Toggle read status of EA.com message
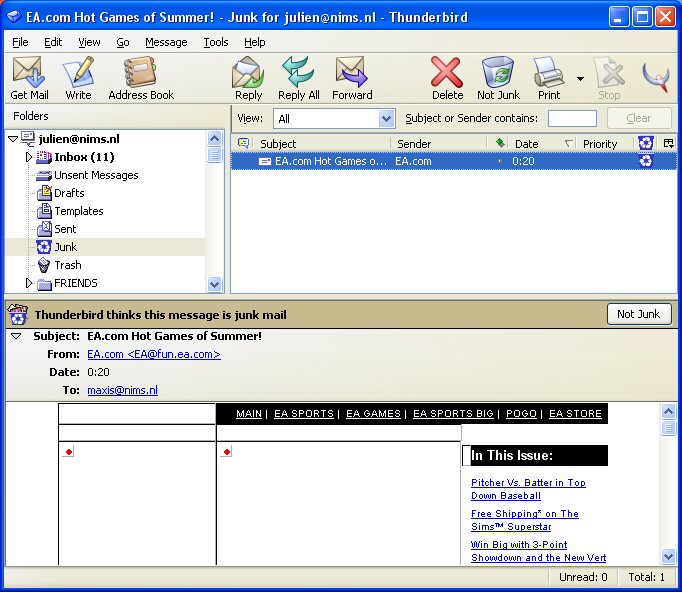Viewport: 682px width, 592px height. [500, 161]
